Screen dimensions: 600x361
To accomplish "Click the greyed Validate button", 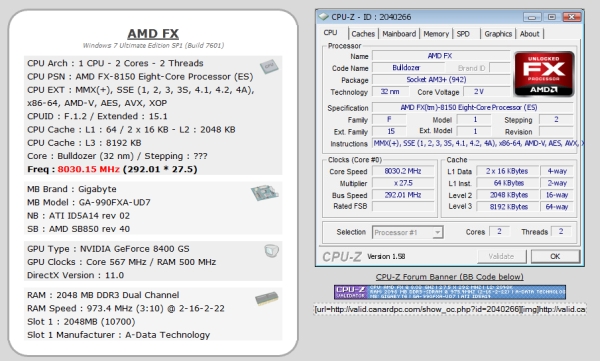I will click(501, 256).
